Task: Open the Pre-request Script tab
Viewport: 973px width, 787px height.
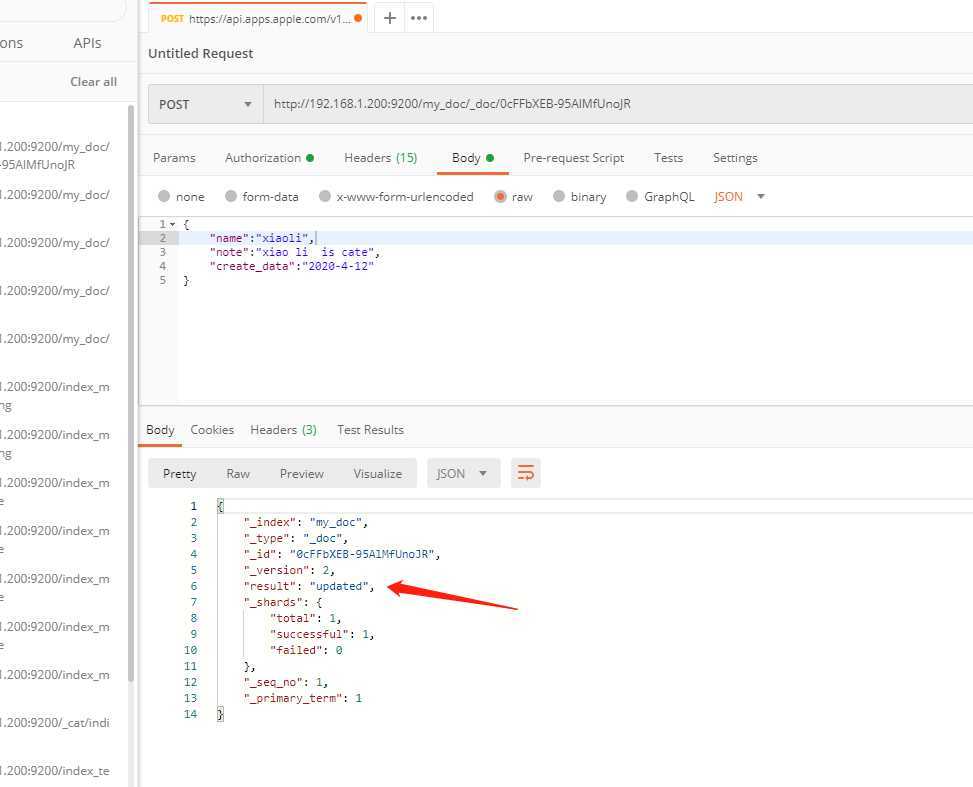Action: pyautogui.click(x=573, y=158)
